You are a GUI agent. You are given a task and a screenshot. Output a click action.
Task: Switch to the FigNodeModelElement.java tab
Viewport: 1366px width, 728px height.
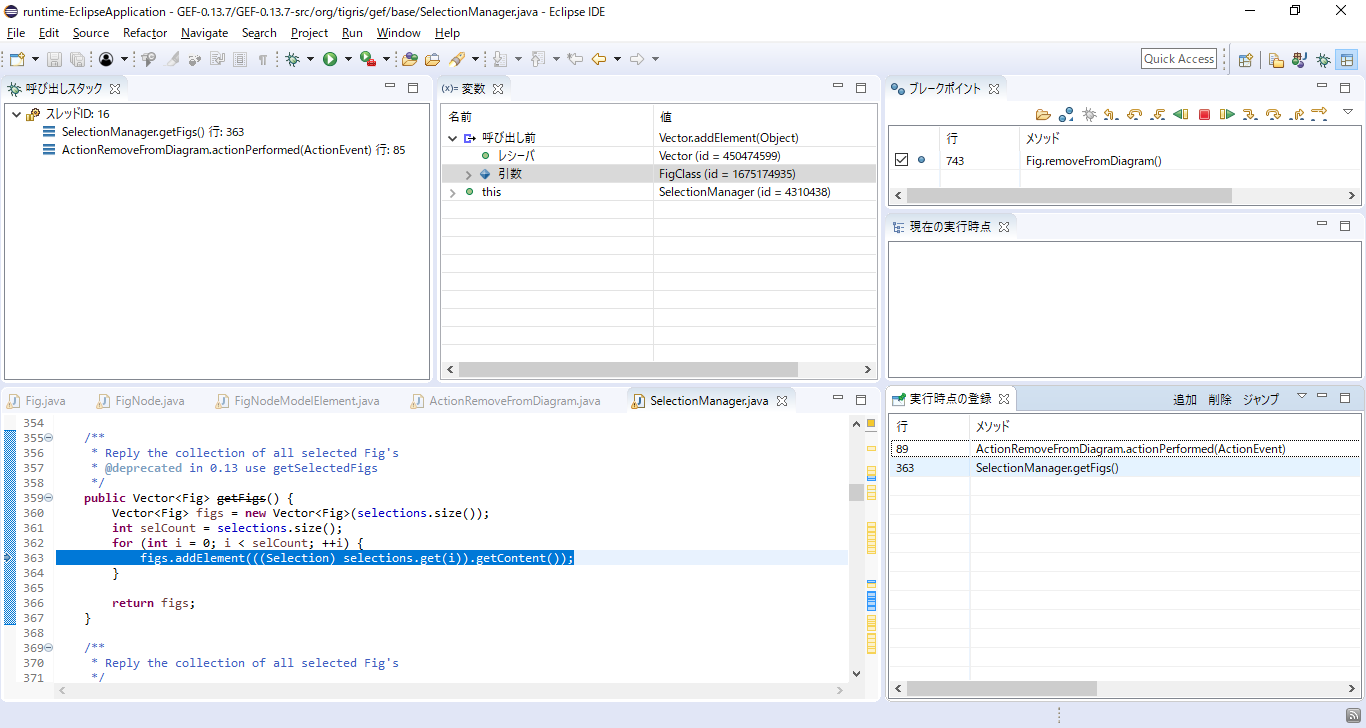297,401
